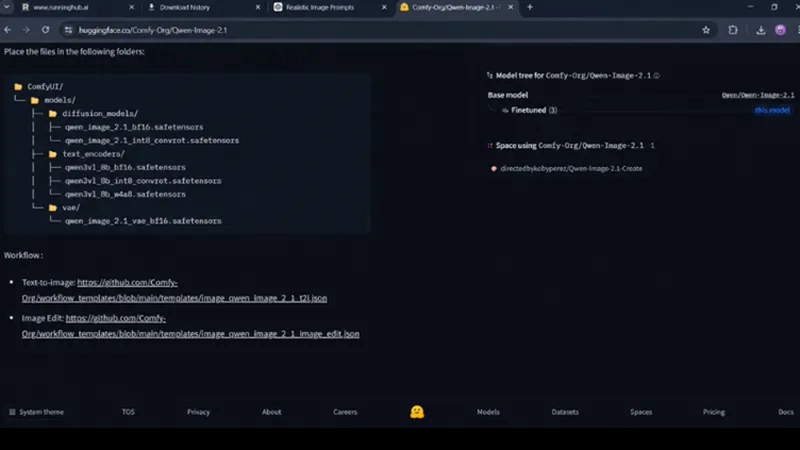Bookmark this page with the star icon
The height and width of the screenshot is (450, 800).
click(x=706, y=30)
